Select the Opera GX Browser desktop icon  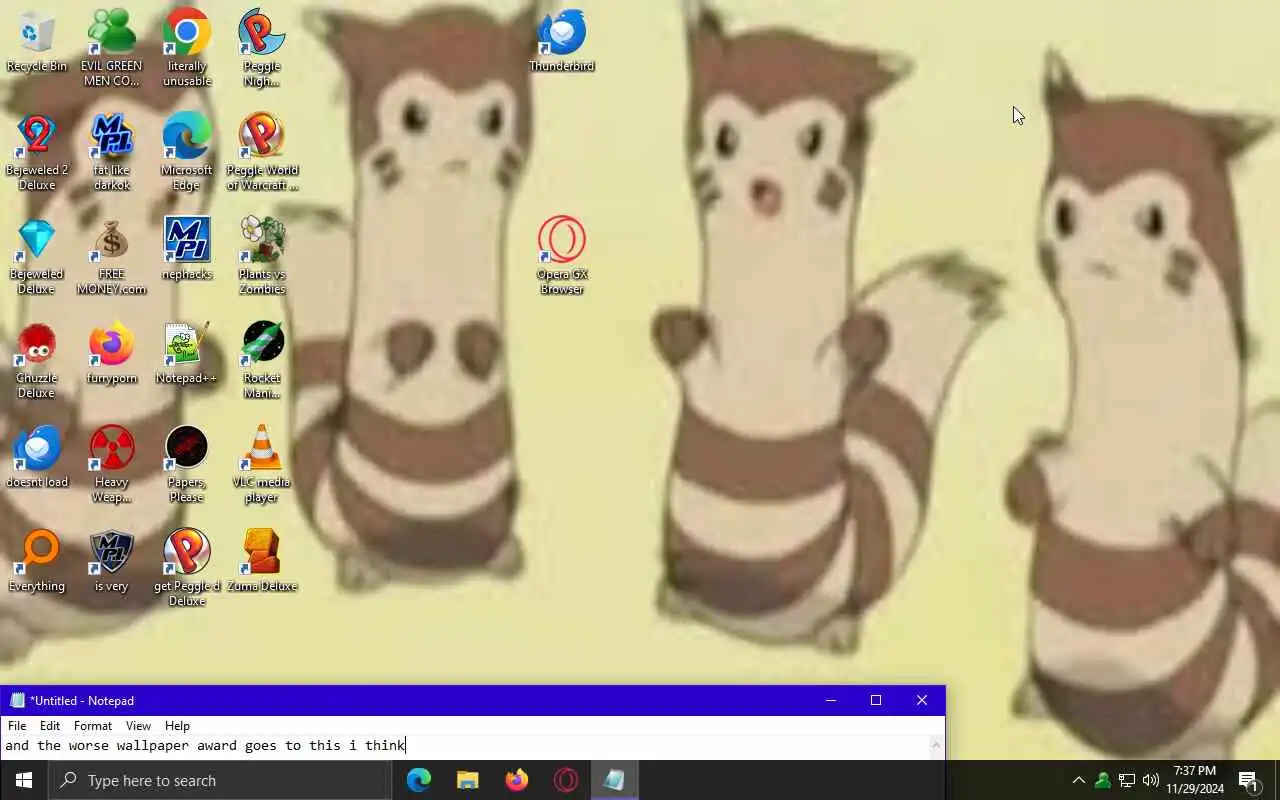coord(562,256)
